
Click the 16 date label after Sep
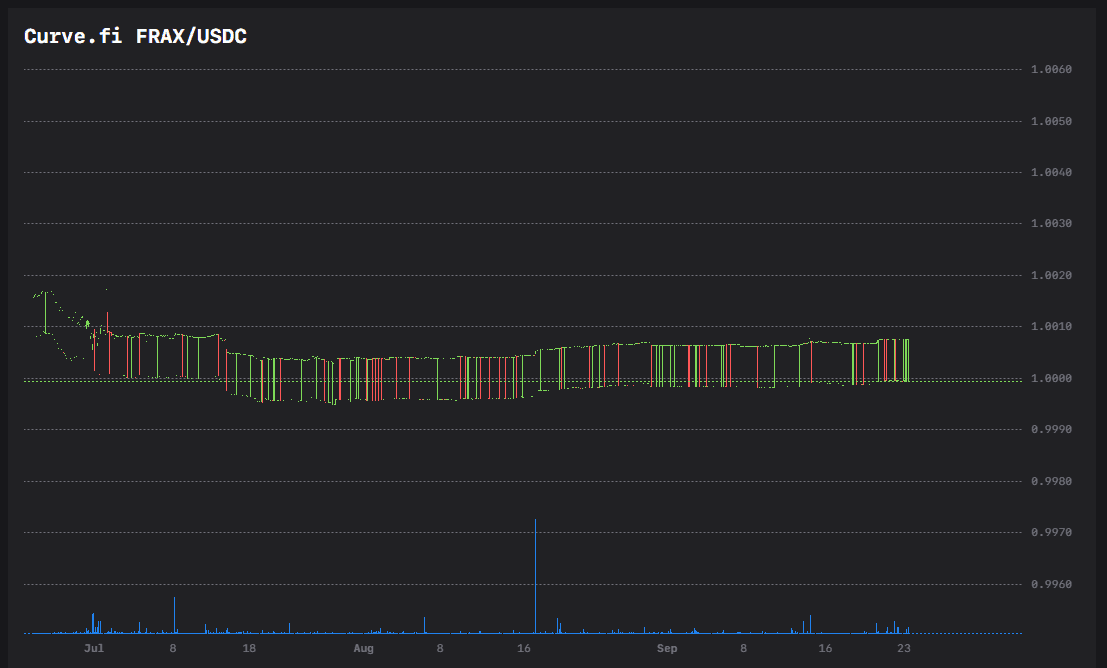pos(825,648)
